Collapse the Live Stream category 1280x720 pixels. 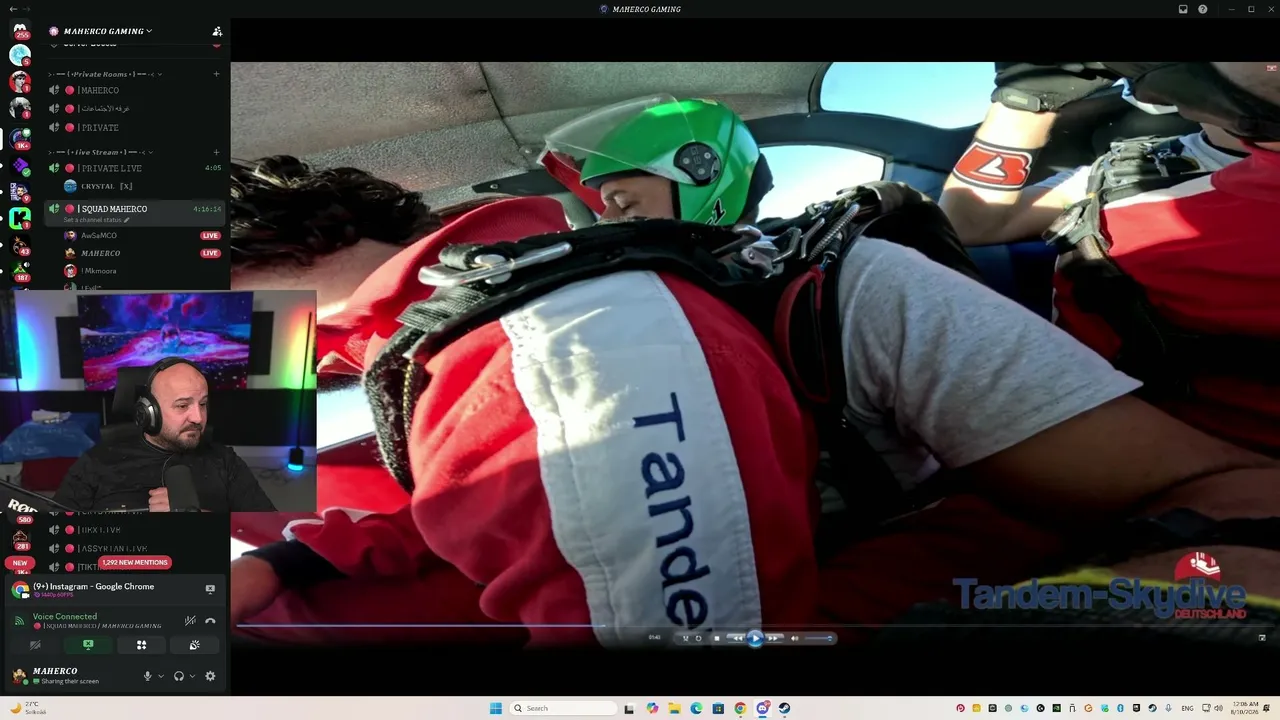(100, 152)
